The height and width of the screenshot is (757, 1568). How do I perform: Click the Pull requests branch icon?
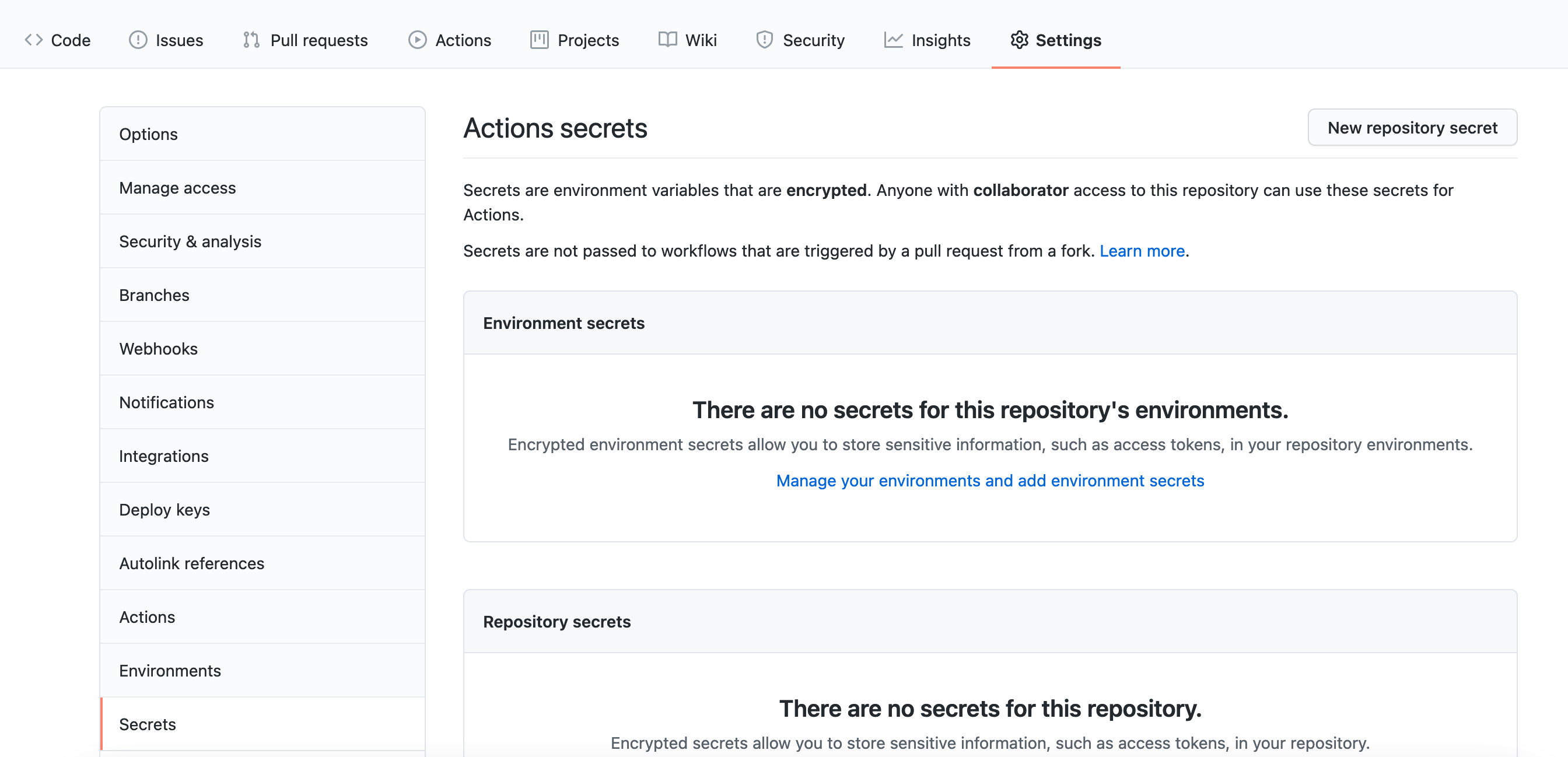coord(251,40)
